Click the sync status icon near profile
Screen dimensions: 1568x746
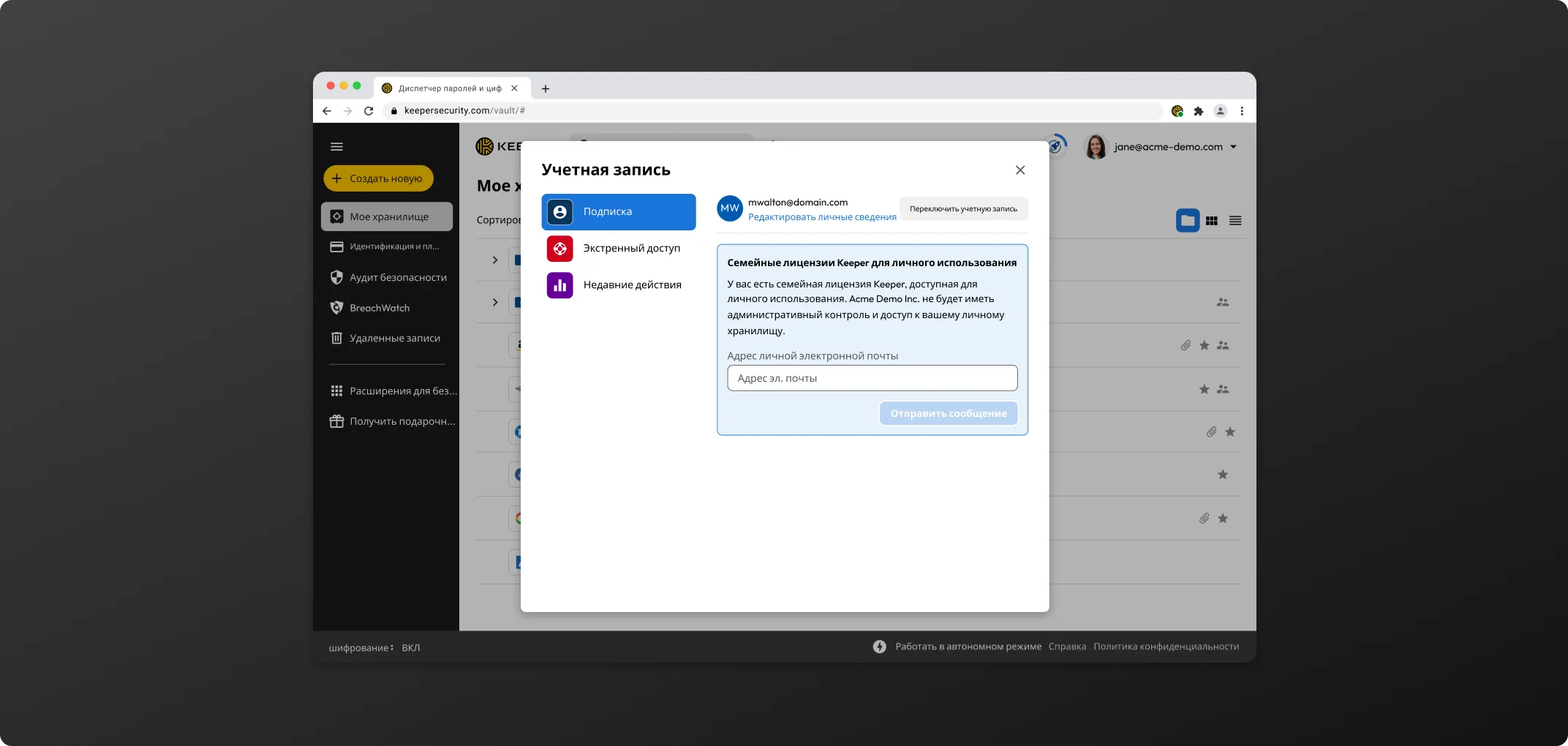(x=1056, y=146)
